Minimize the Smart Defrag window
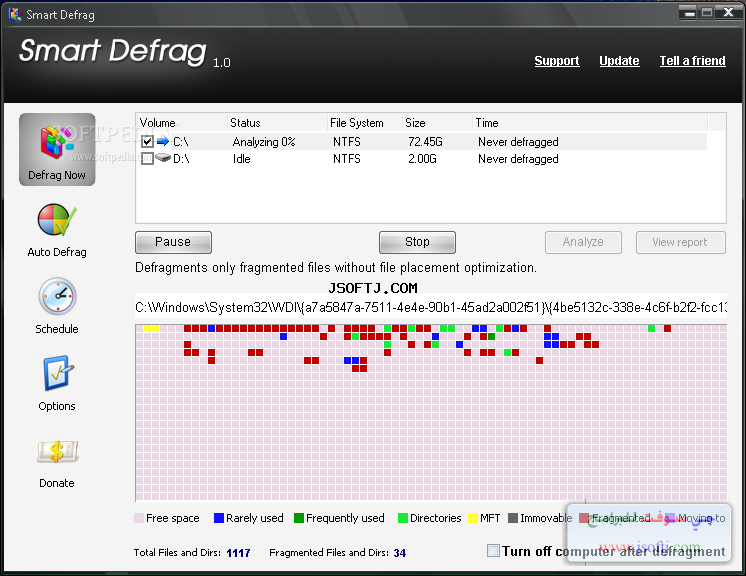 click(x=687, y=13)
